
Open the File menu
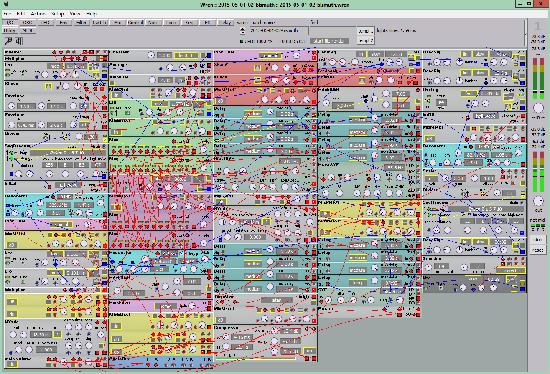[x=7, y=14]
